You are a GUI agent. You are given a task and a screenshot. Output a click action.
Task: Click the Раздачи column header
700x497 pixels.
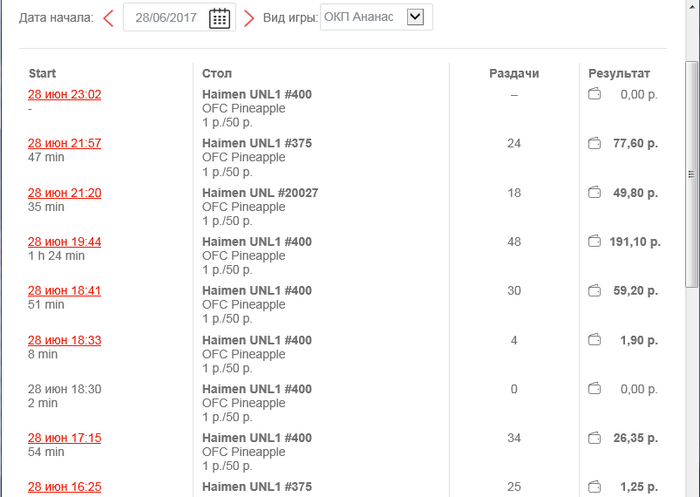(514, 74)
